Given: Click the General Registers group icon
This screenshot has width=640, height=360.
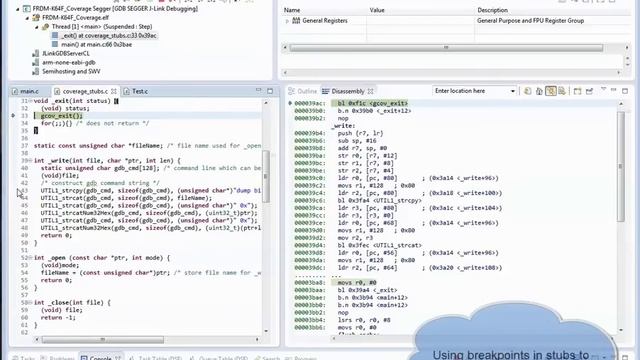Looking at the screenshot, I should pyautogui.click(x=296, y=21).
